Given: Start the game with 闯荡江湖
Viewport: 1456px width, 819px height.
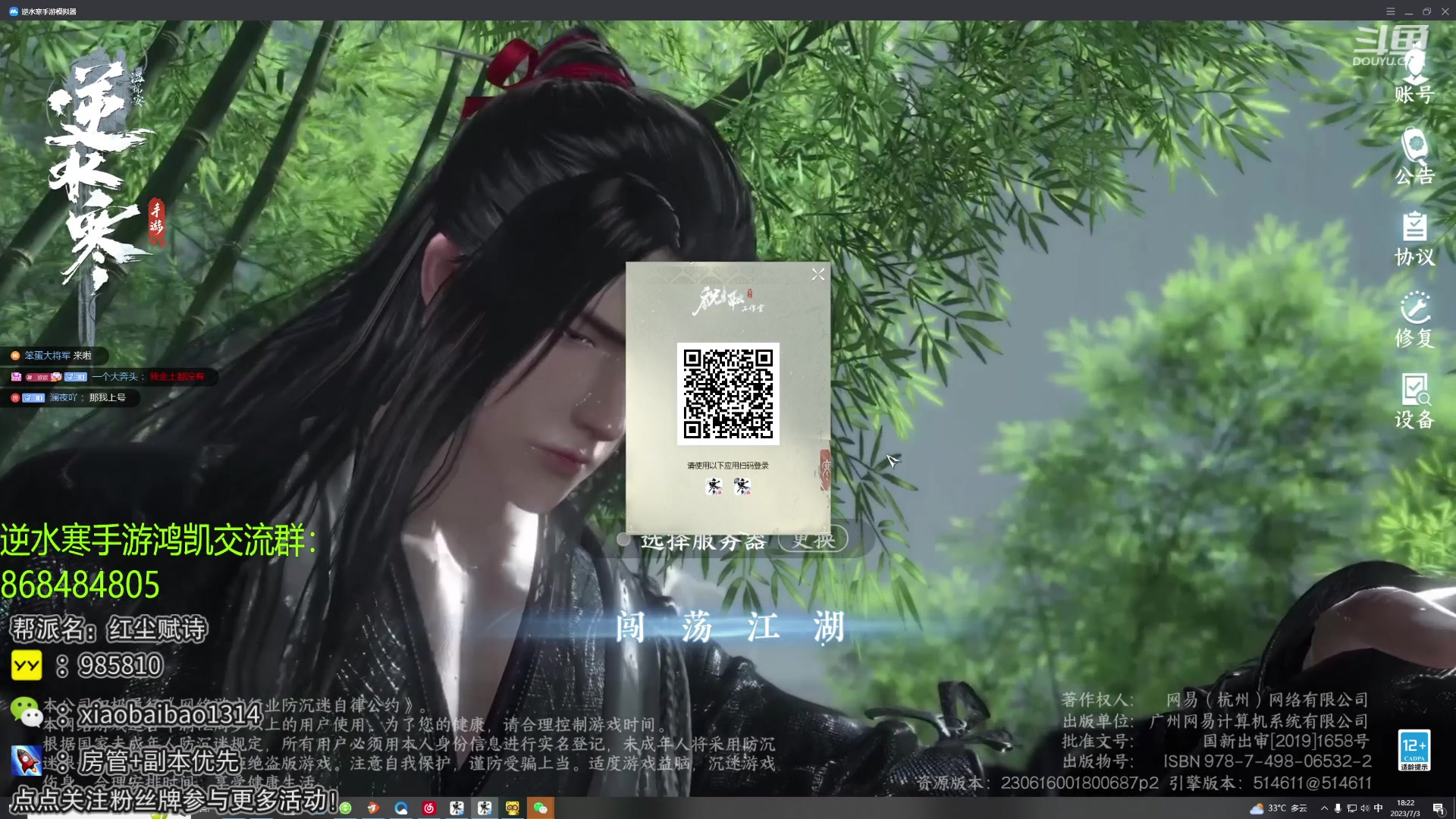Looking at the screenshot, I should click(729, 628).
